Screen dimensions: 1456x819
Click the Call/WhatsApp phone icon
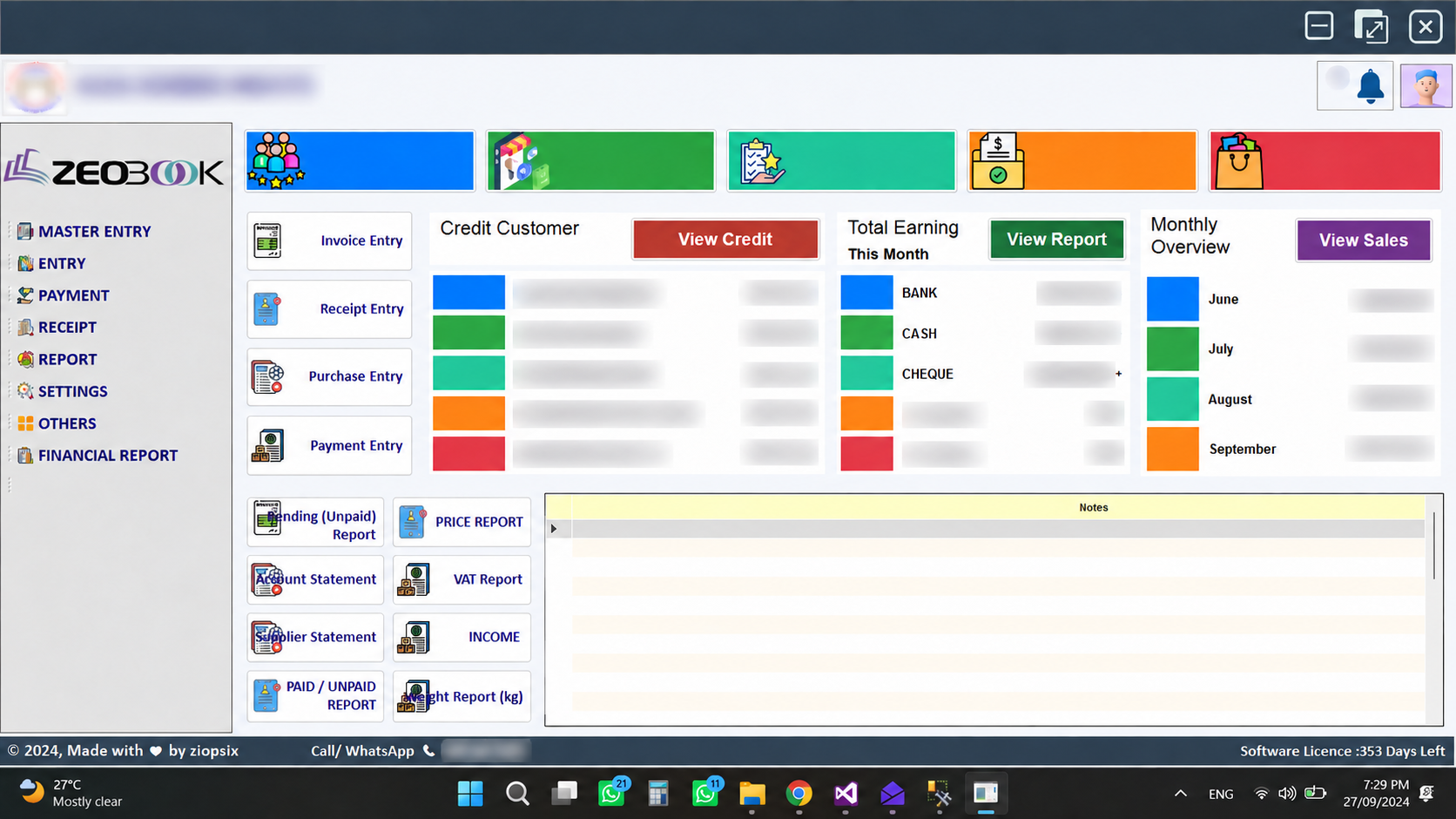point(428,750)
